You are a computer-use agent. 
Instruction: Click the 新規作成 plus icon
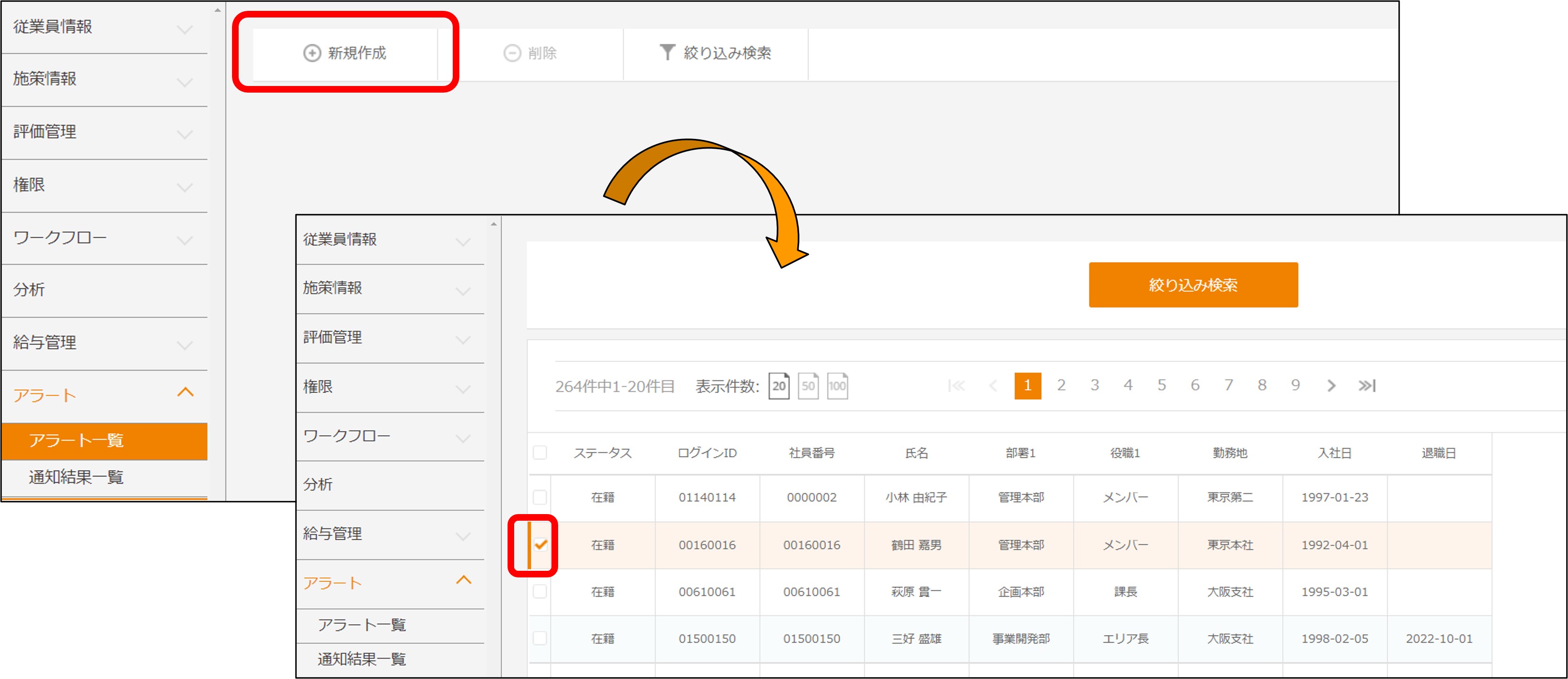click(x=311, y=53)
